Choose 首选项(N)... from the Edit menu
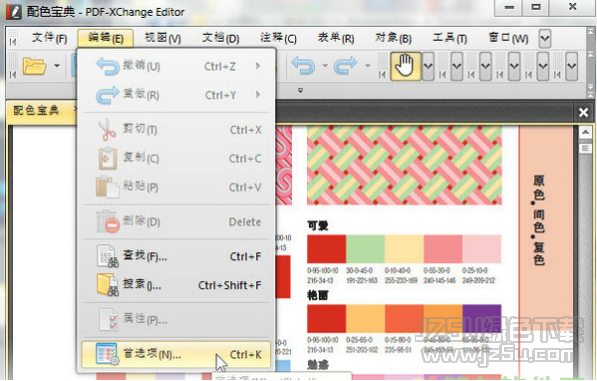The width and height of the screenshot is (597, 381). tap(176, 354)
